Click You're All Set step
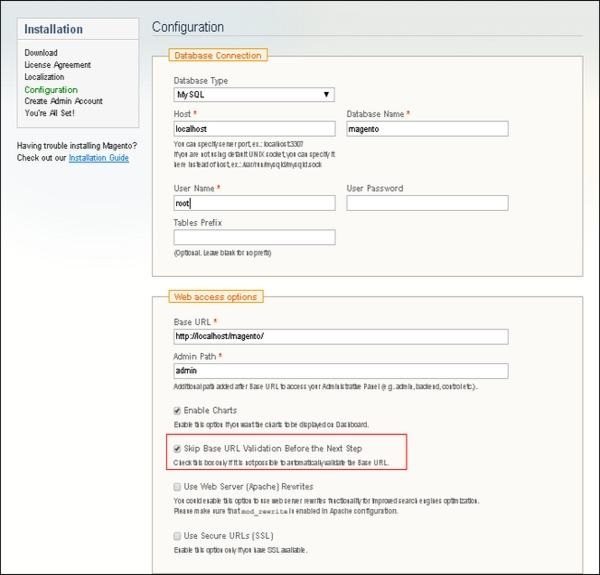The width and height of the screenshot is (600, 575). [51, 113]
